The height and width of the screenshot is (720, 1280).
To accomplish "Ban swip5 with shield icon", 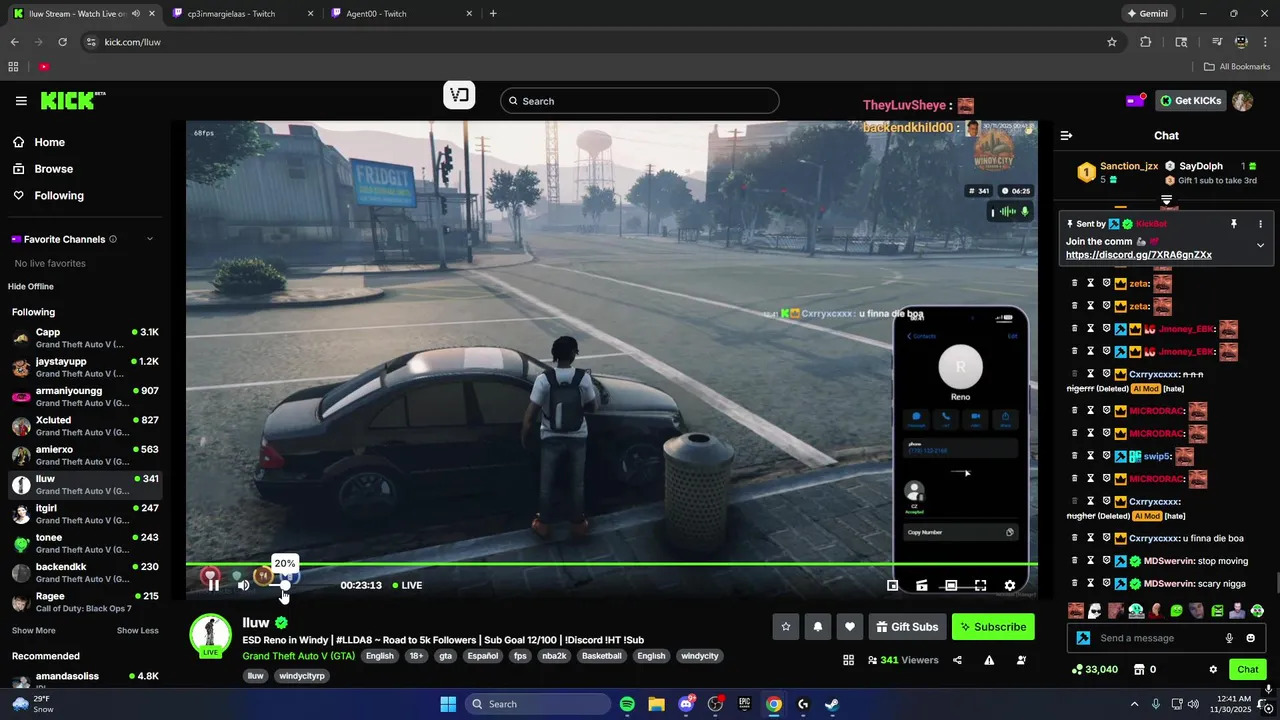I will tap(1107, 456).
